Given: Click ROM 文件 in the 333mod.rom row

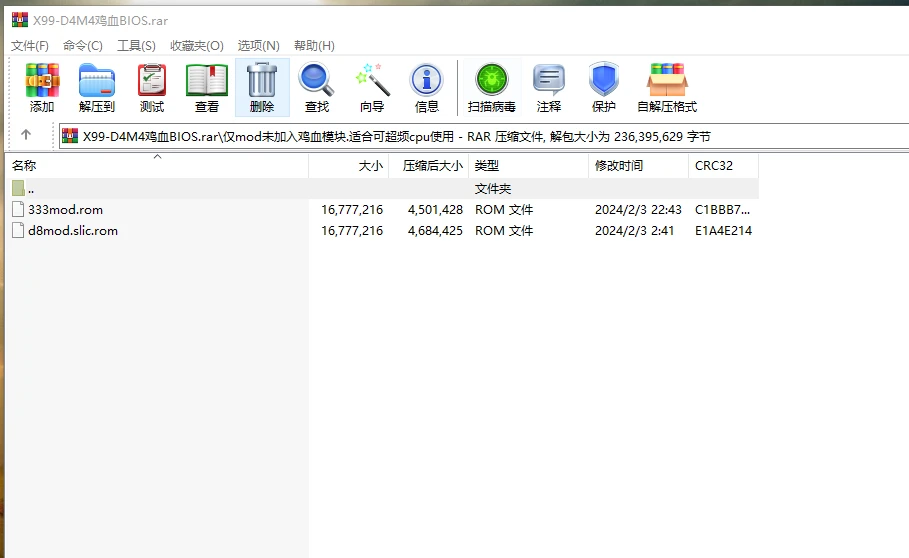Looking at the screenshot, I should [504, 210].
